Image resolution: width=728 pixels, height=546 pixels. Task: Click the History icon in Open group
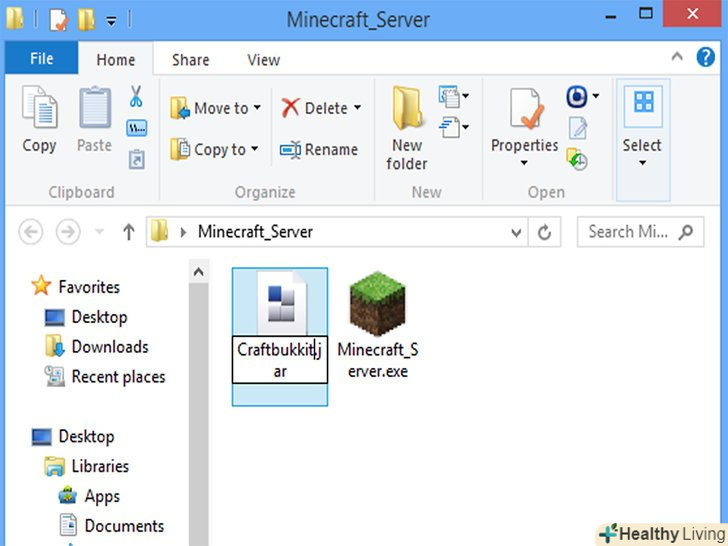click(577, 159)
